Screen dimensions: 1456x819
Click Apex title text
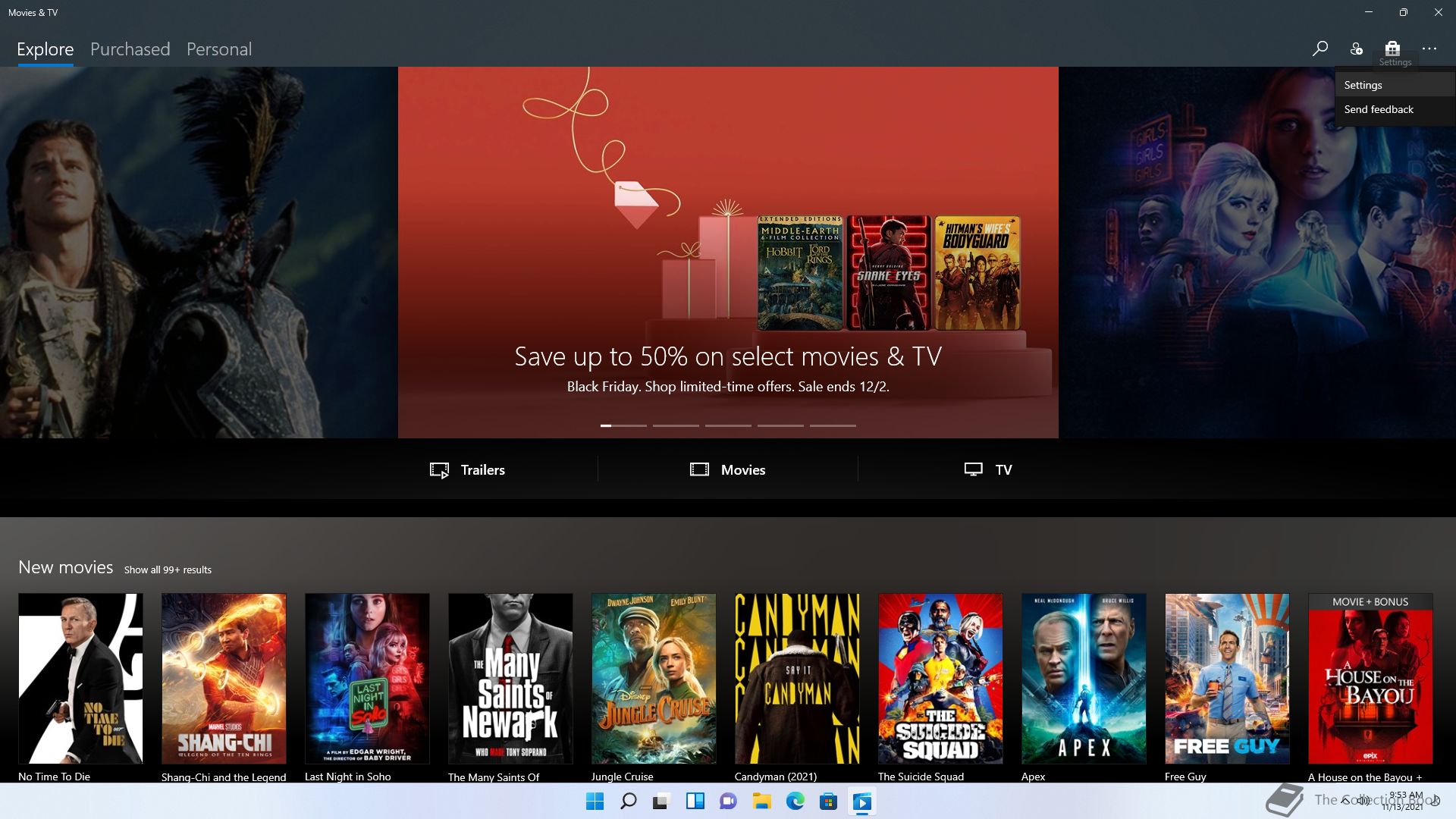click(x=1033, y=777)
